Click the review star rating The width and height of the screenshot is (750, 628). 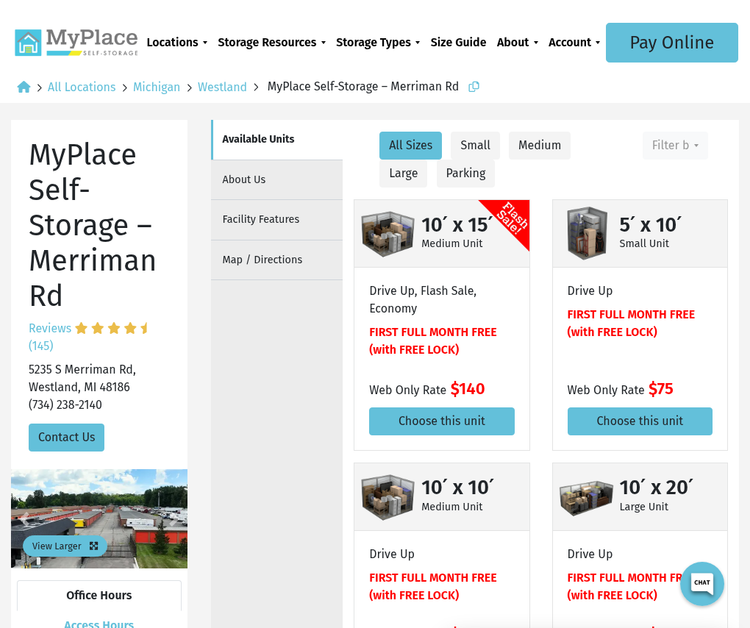tap(113, 328)
